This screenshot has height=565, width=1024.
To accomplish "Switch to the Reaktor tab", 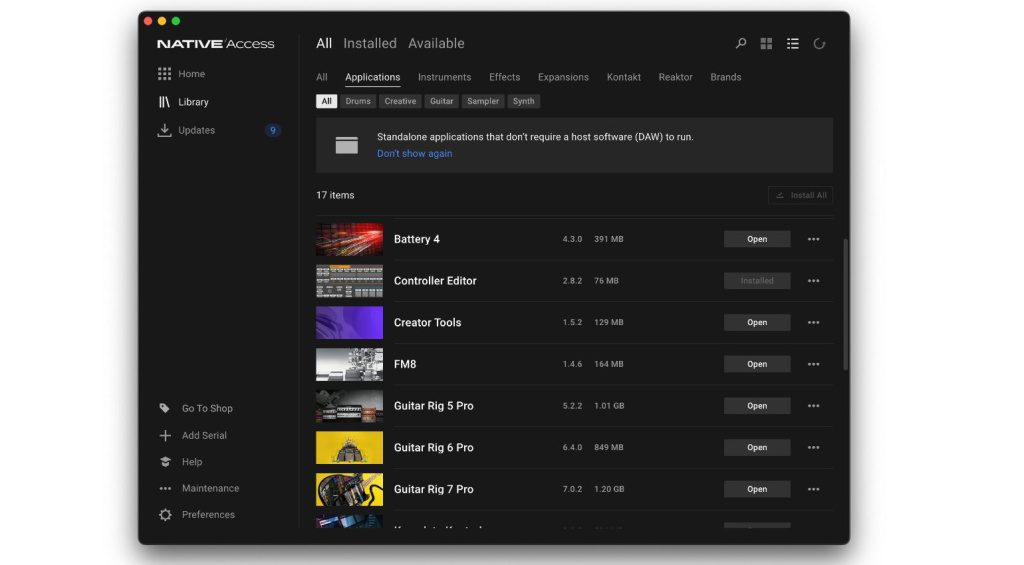I will 675,77.
